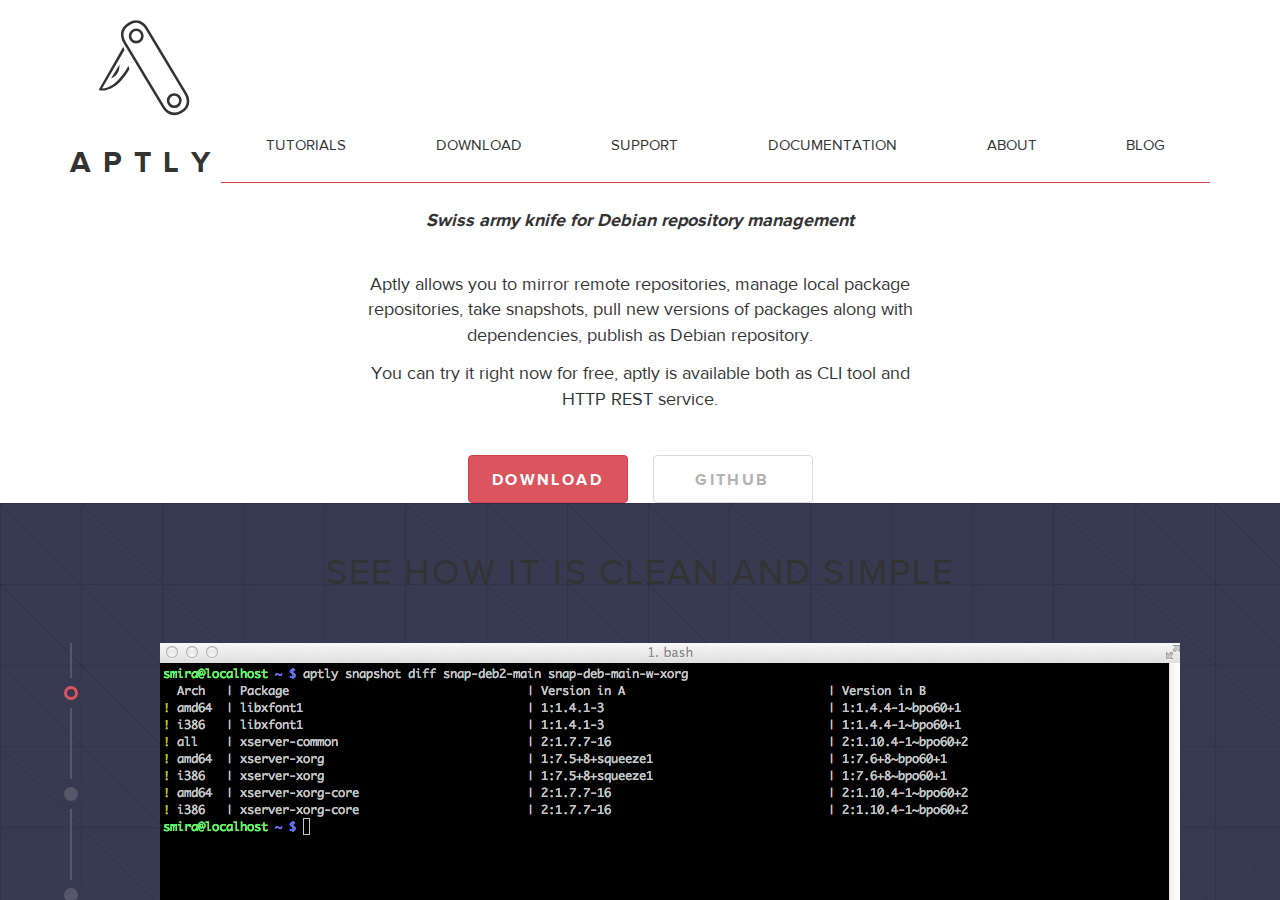Viewport: 1280px width, 900px height.
Task: Click the APTLY wordmark text
Action: (x=141, y=162)
